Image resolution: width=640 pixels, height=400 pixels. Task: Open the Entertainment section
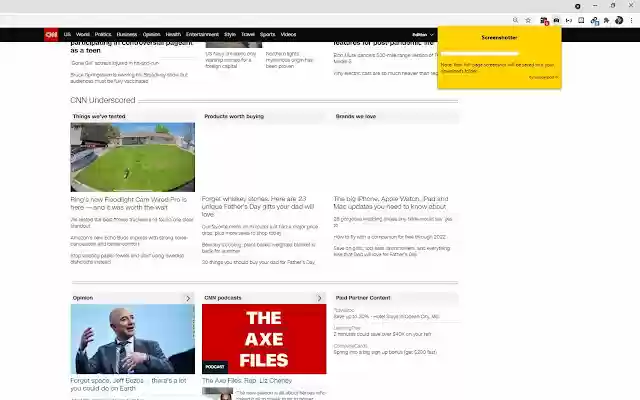pos(202,35)
